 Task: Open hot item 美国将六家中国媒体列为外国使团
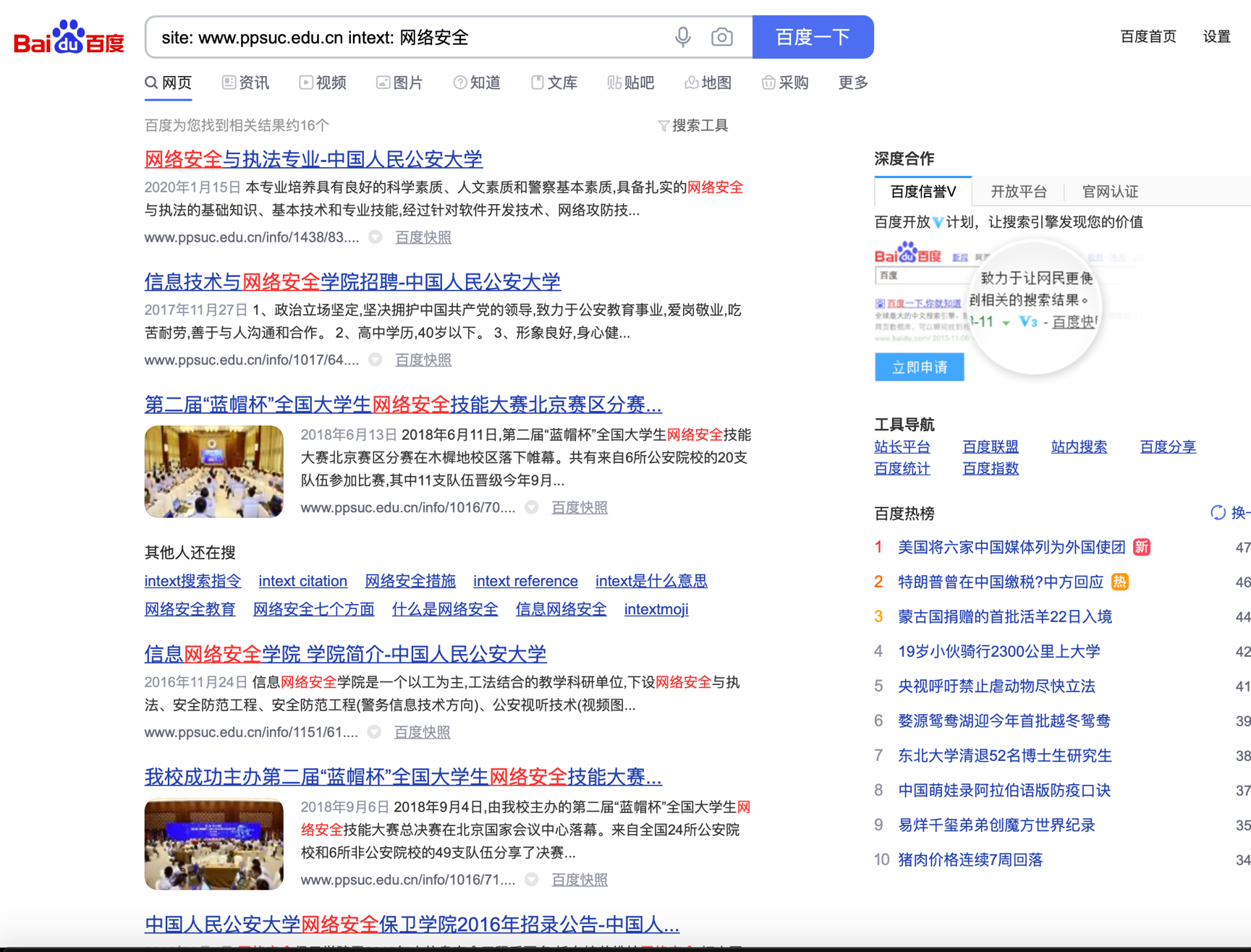[x=1012, y=547]
